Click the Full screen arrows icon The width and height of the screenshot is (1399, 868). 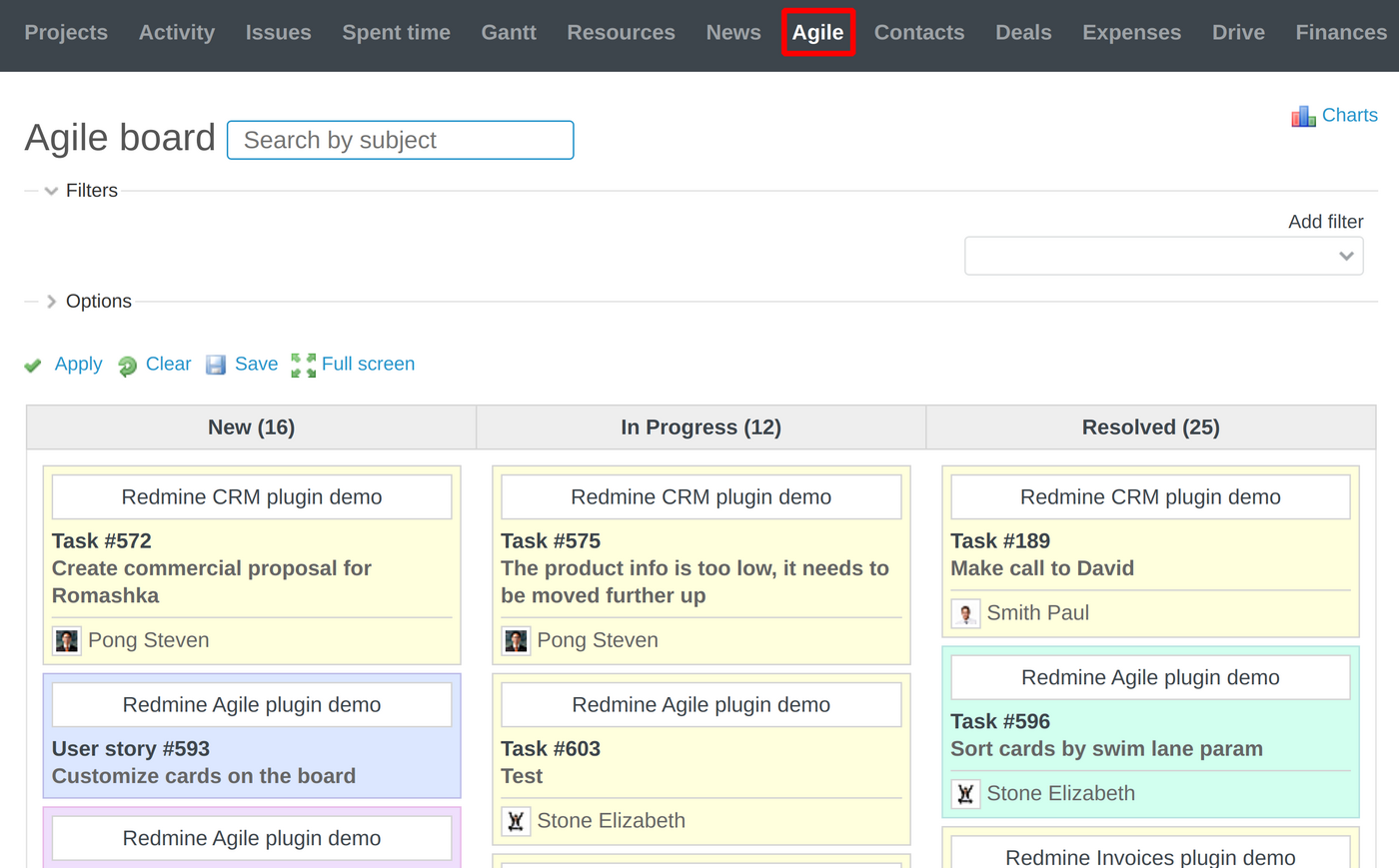[x=303, y=365]
